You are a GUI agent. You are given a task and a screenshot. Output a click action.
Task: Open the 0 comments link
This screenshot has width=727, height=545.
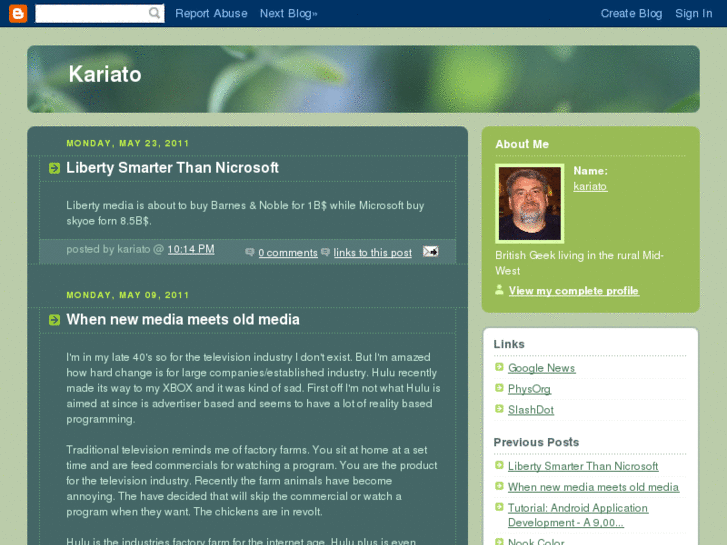point(288,253)
